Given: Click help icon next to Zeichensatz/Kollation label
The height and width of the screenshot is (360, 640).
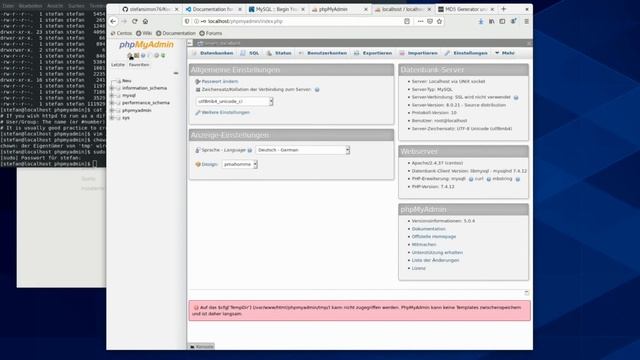Looking at the screenshot, I should [317, 89].
